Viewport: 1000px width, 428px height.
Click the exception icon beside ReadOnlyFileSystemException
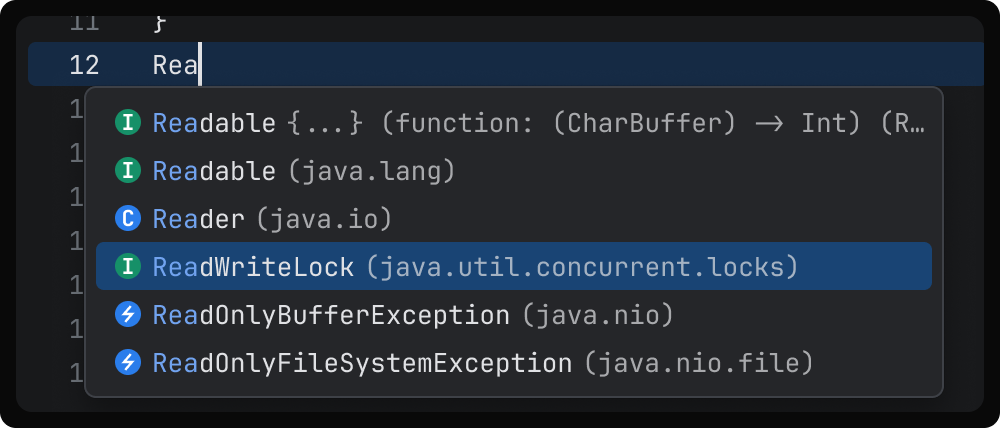coord(127,363)
